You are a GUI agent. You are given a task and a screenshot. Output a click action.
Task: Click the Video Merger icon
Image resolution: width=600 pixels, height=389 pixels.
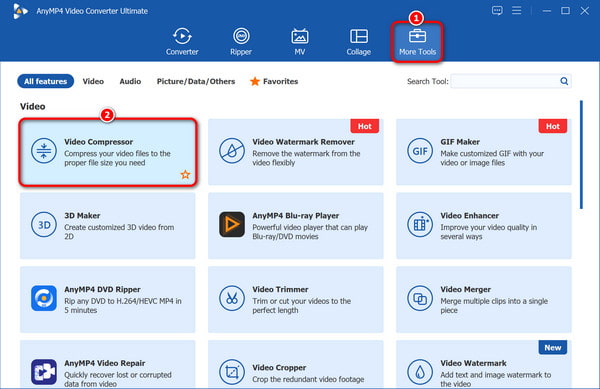tap(420, 298)
